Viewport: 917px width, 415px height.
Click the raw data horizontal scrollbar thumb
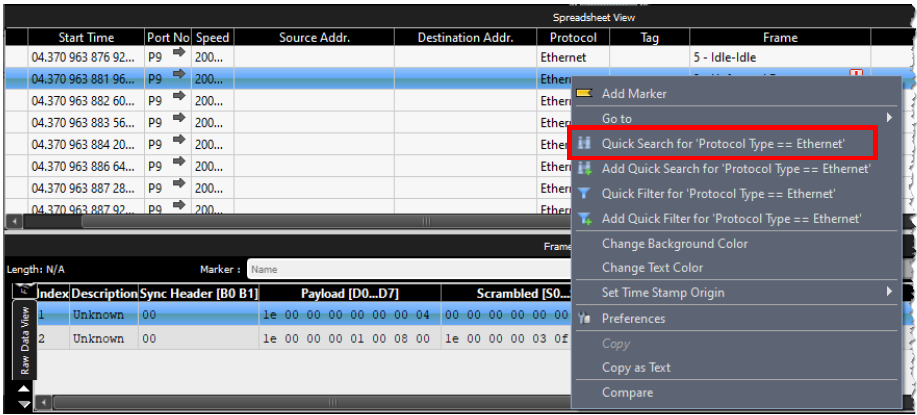click(332, 402)
